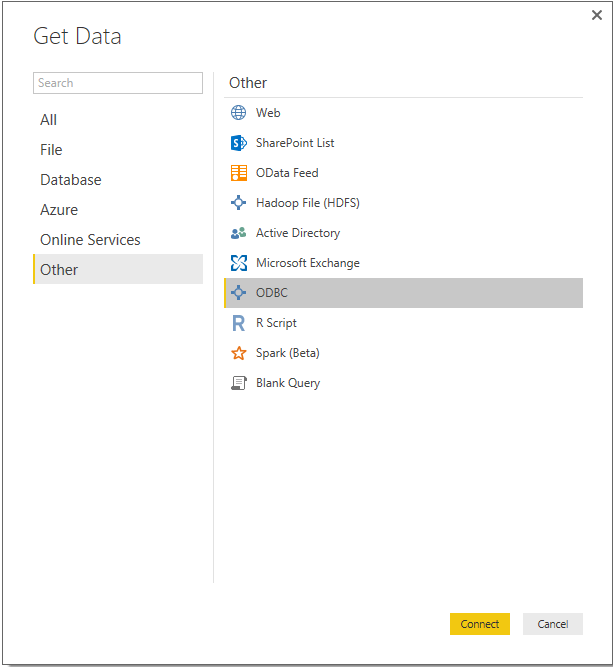
Task: Select the Blank Query scroll icon
Action: (238, 383)
